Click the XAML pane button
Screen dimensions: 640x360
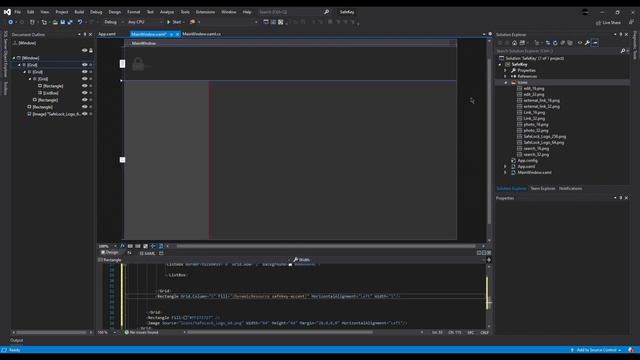pyautogui.click(x=148, y=253)
